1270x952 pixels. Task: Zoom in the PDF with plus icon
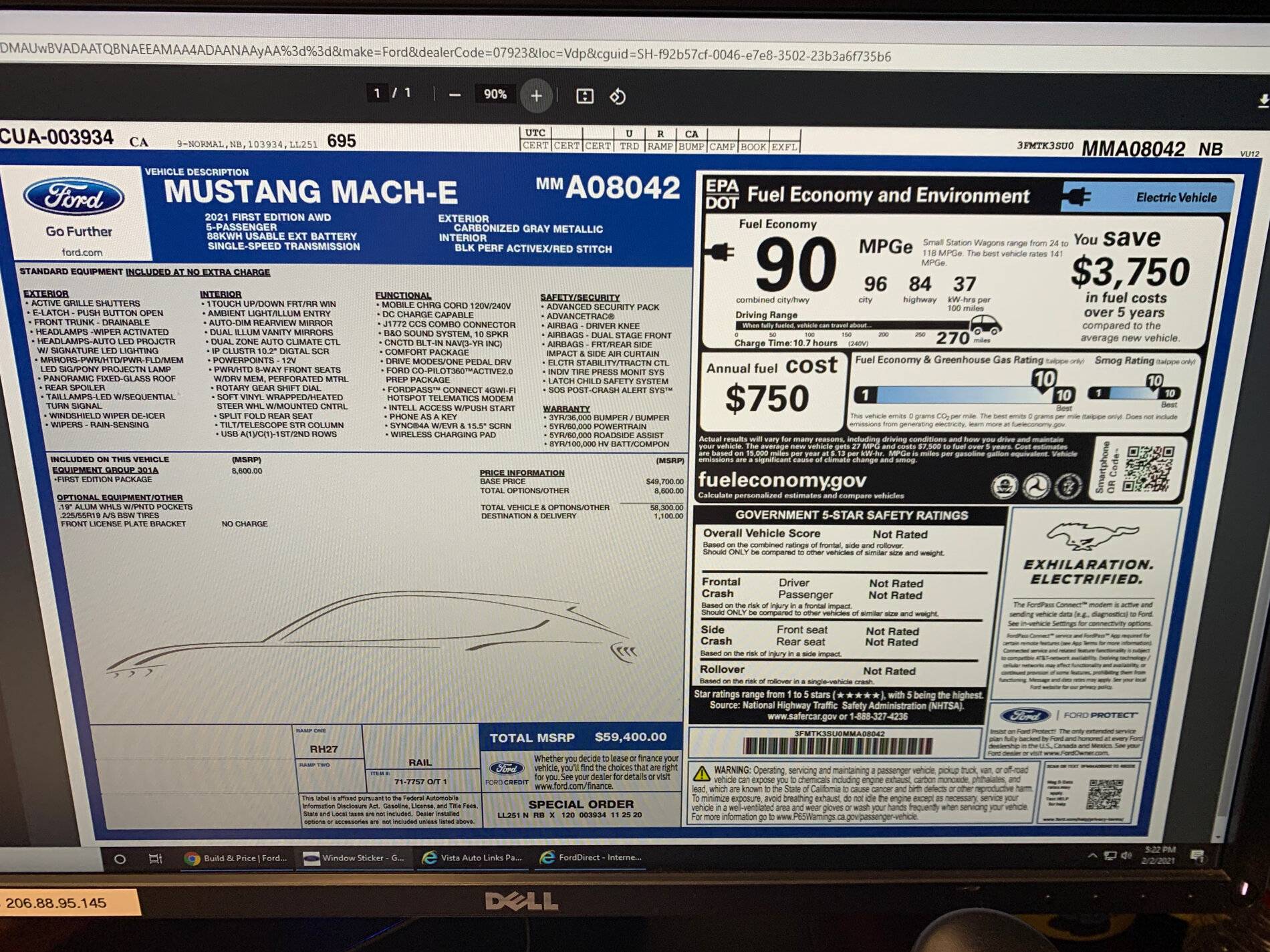536,96
